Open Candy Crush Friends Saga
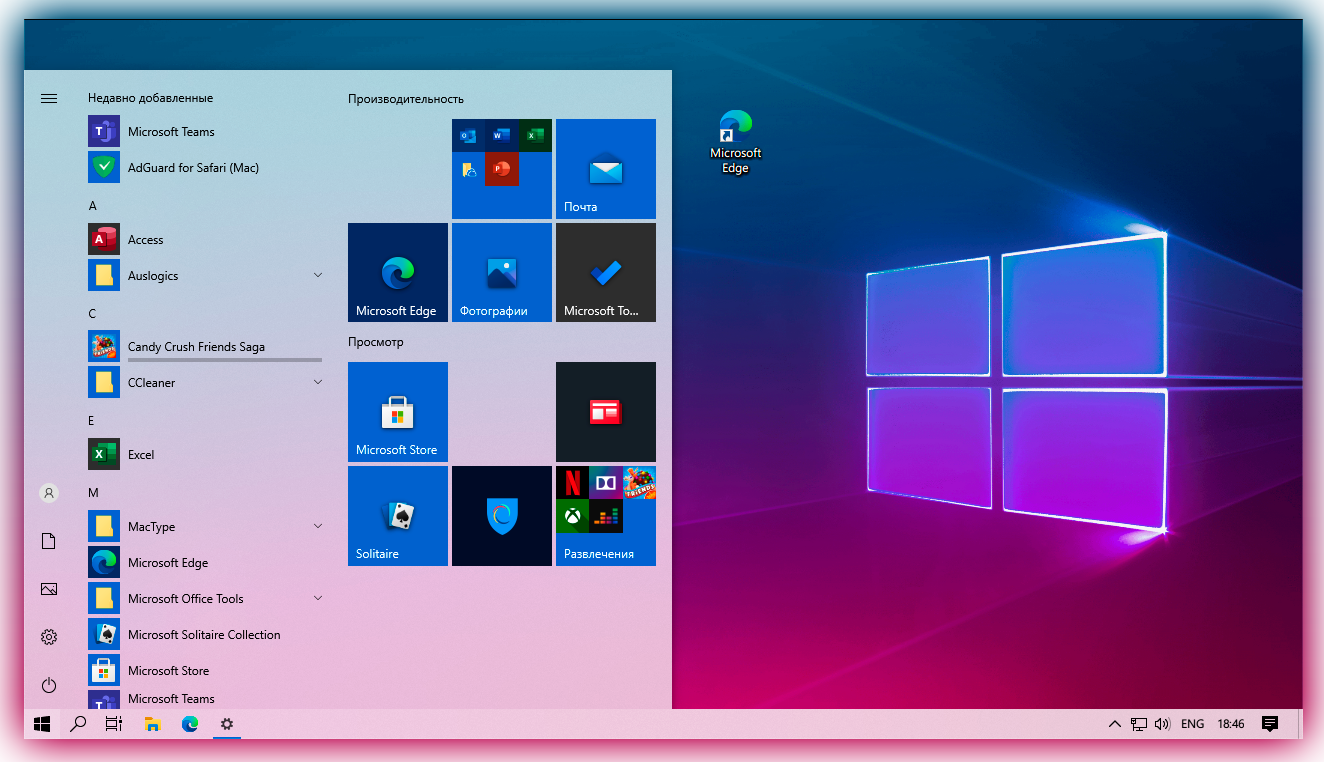Viewport: 1324px width, 762px height. coord(205,346)
